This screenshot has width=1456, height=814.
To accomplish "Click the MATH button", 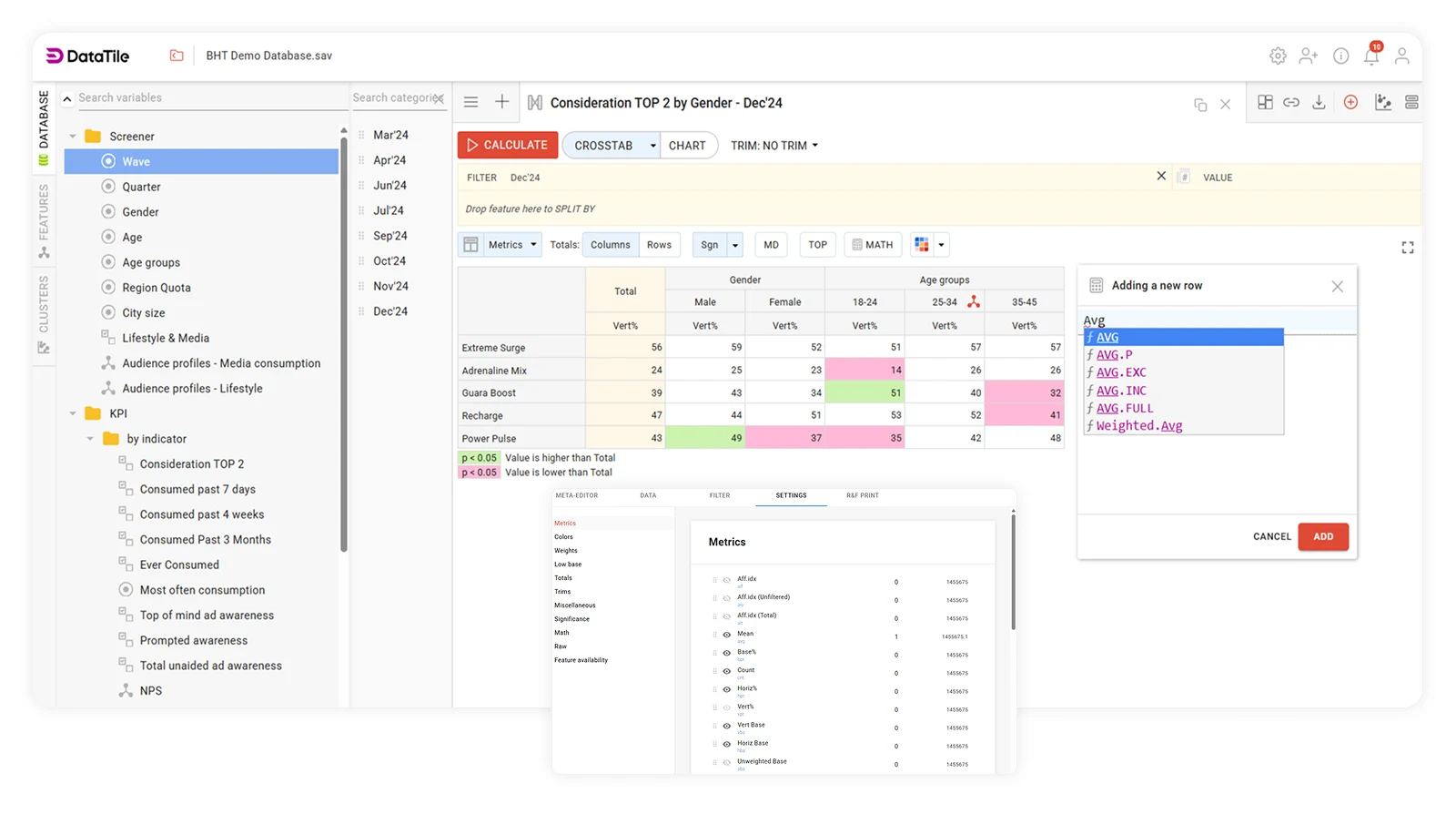I will click(x=873, y=245).
